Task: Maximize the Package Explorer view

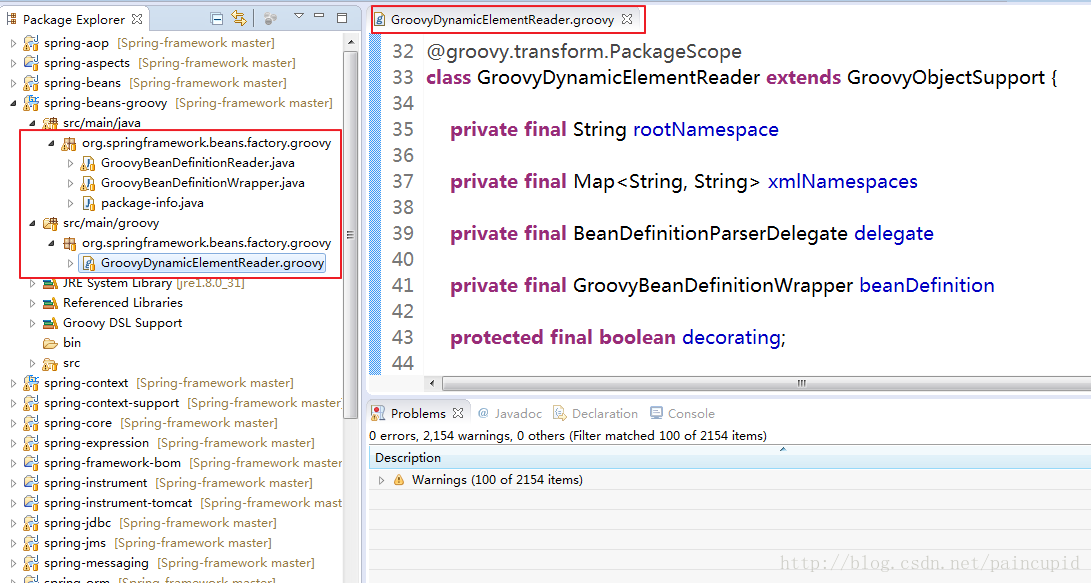Action: coord(342,18)
